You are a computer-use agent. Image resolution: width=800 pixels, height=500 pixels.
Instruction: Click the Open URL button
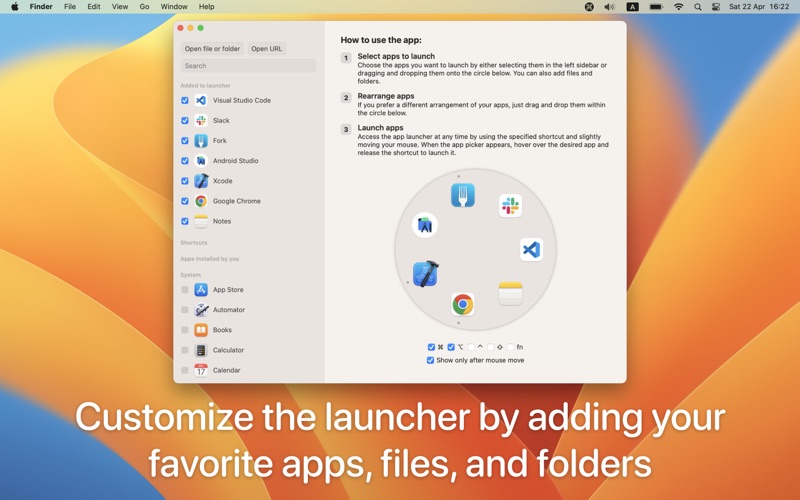click(x=266, y=49)
